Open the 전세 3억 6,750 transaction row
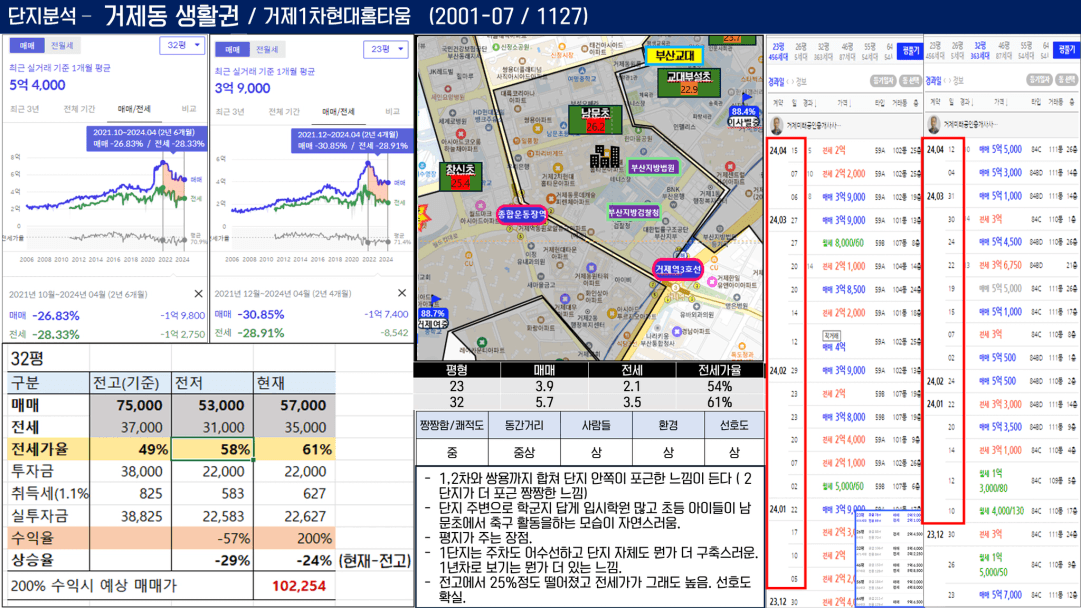Screen dimensions: 1081x608 [1002, 265]
